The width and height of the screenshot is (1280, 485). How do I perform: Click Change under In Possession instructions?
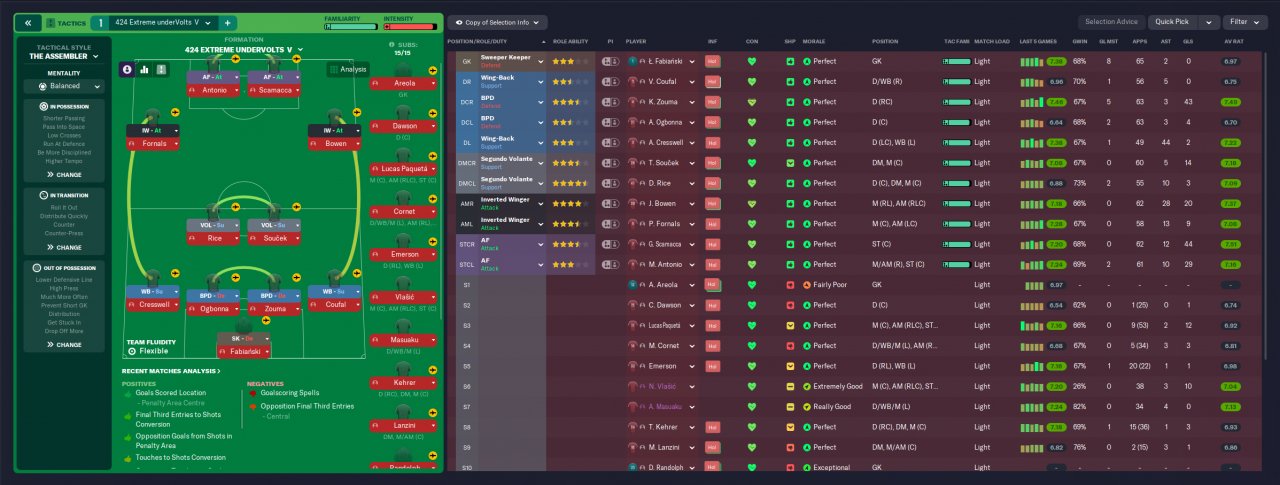(64, 174)
